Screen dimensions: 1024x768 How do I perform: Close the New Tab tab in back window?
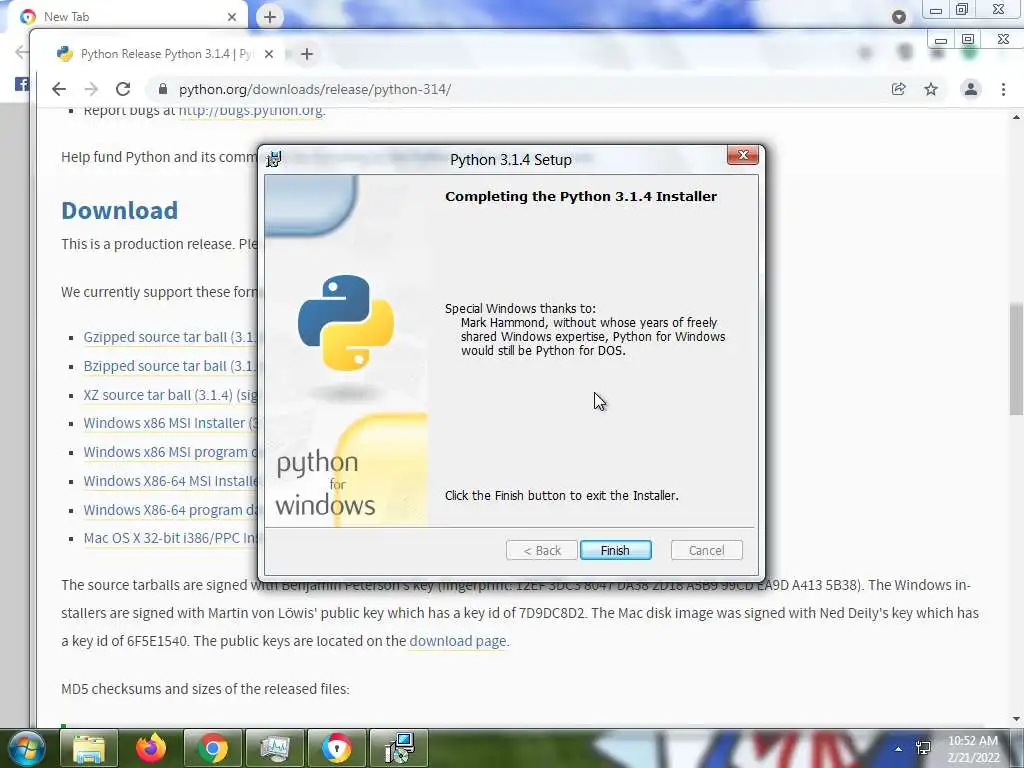232,17
